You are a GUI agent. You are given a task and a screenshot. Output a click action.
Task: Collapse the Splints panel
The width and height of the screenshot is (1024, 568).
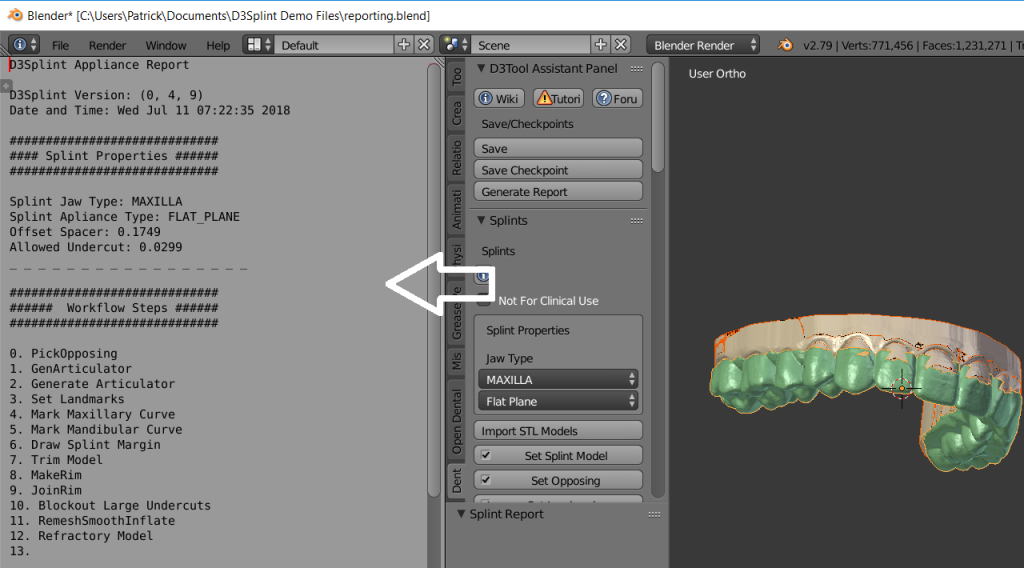point(481,220)
